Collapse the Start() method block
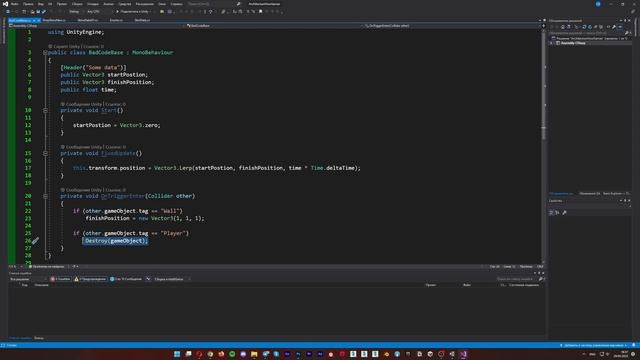Viewport: 640px width, 360px height. [45, 111]
